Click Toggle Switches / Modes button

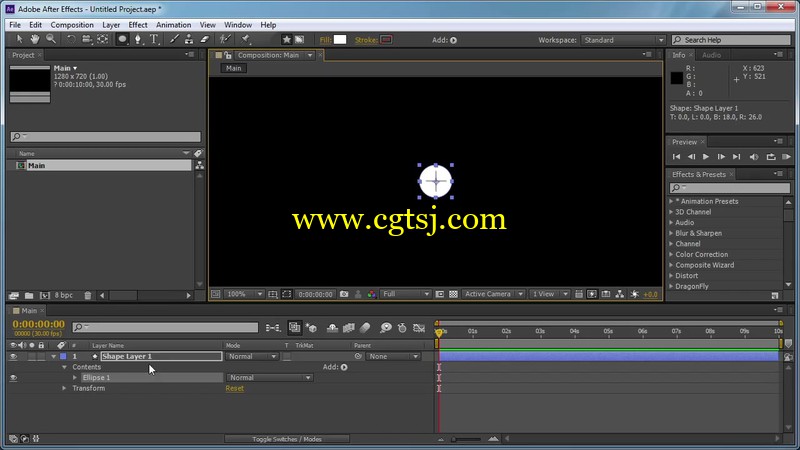point(287,439)
